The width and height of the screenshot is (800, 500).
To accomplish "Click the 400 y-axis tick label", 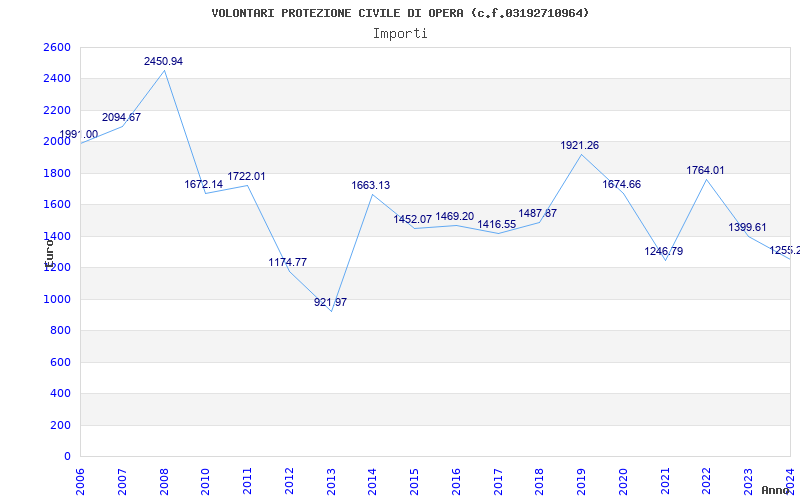I will [60, 394].
